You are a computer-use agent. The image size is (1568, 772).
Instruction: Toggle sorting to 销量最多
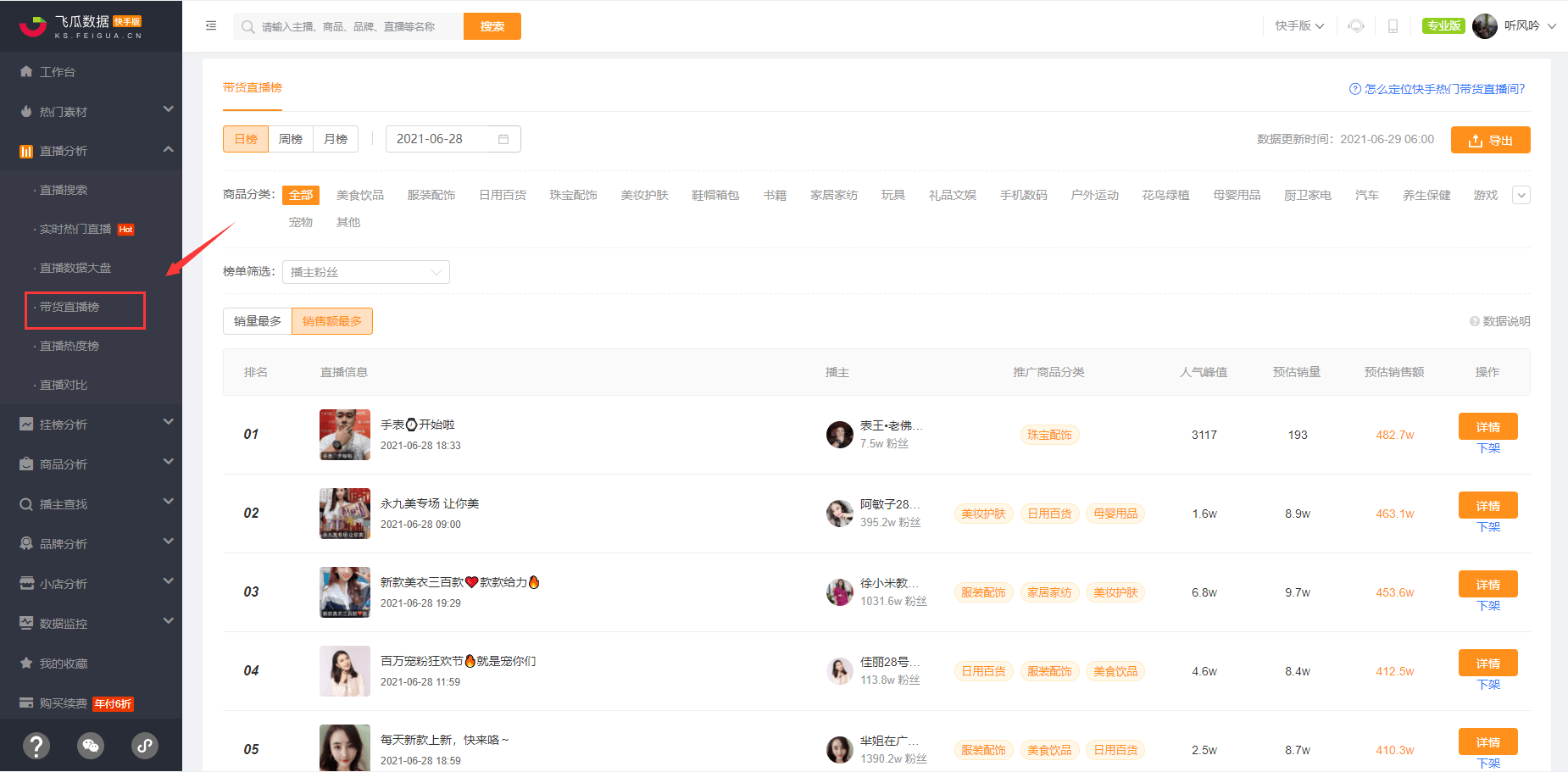coord(258,321)
